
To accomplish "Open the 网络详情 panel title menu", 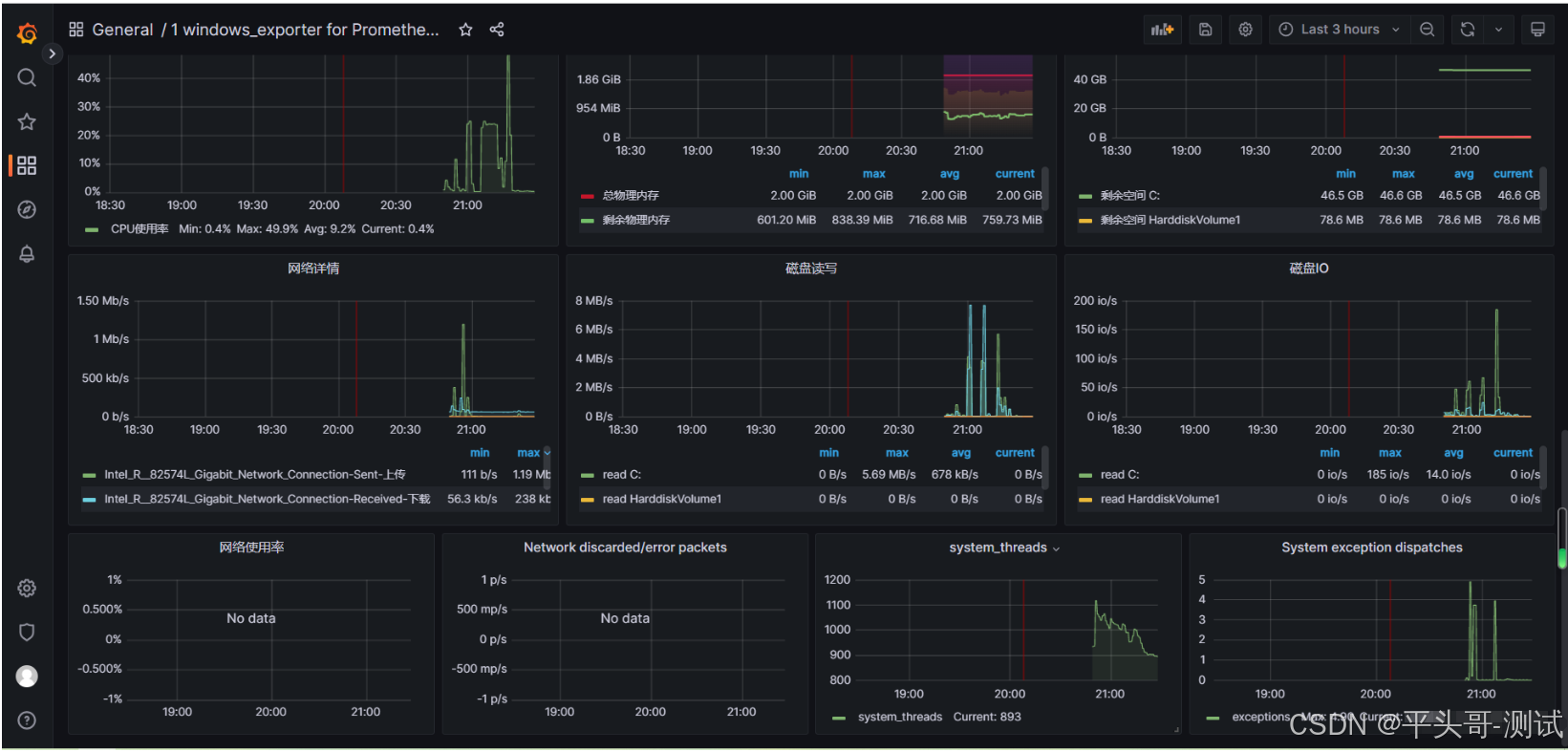I will pos(313,269).
